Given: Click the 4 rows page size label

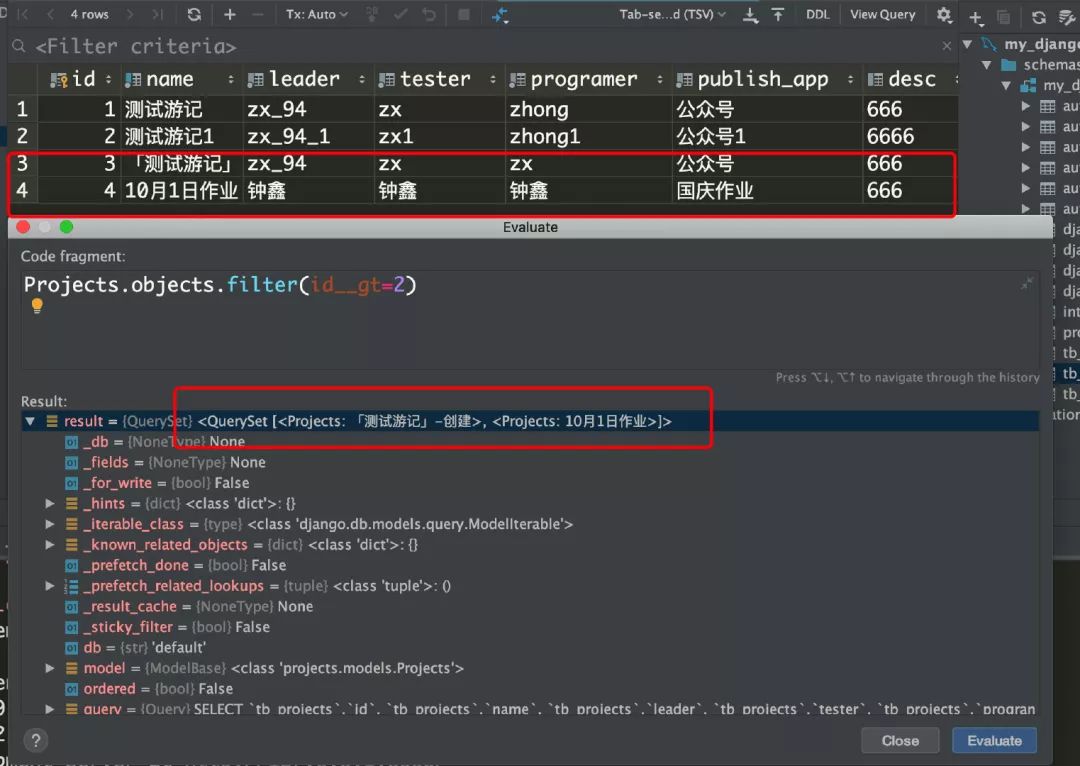Looking at the screenshot, I should click(90, 14).
